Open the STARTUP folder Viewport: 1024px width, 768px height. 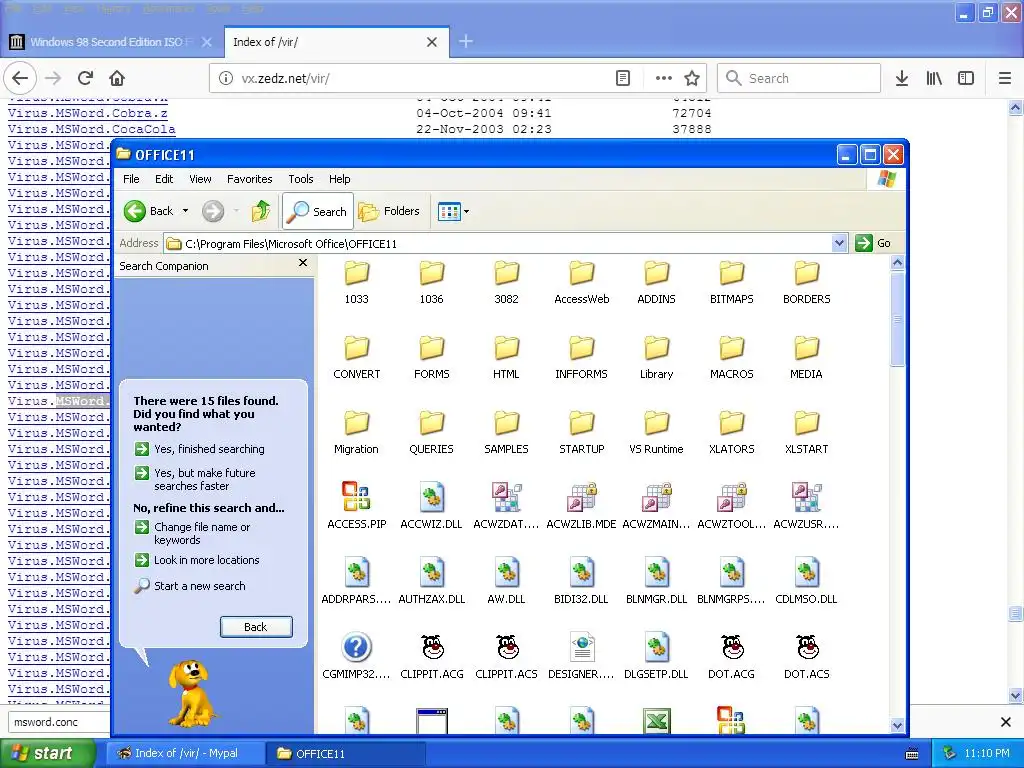pos(581,423)
